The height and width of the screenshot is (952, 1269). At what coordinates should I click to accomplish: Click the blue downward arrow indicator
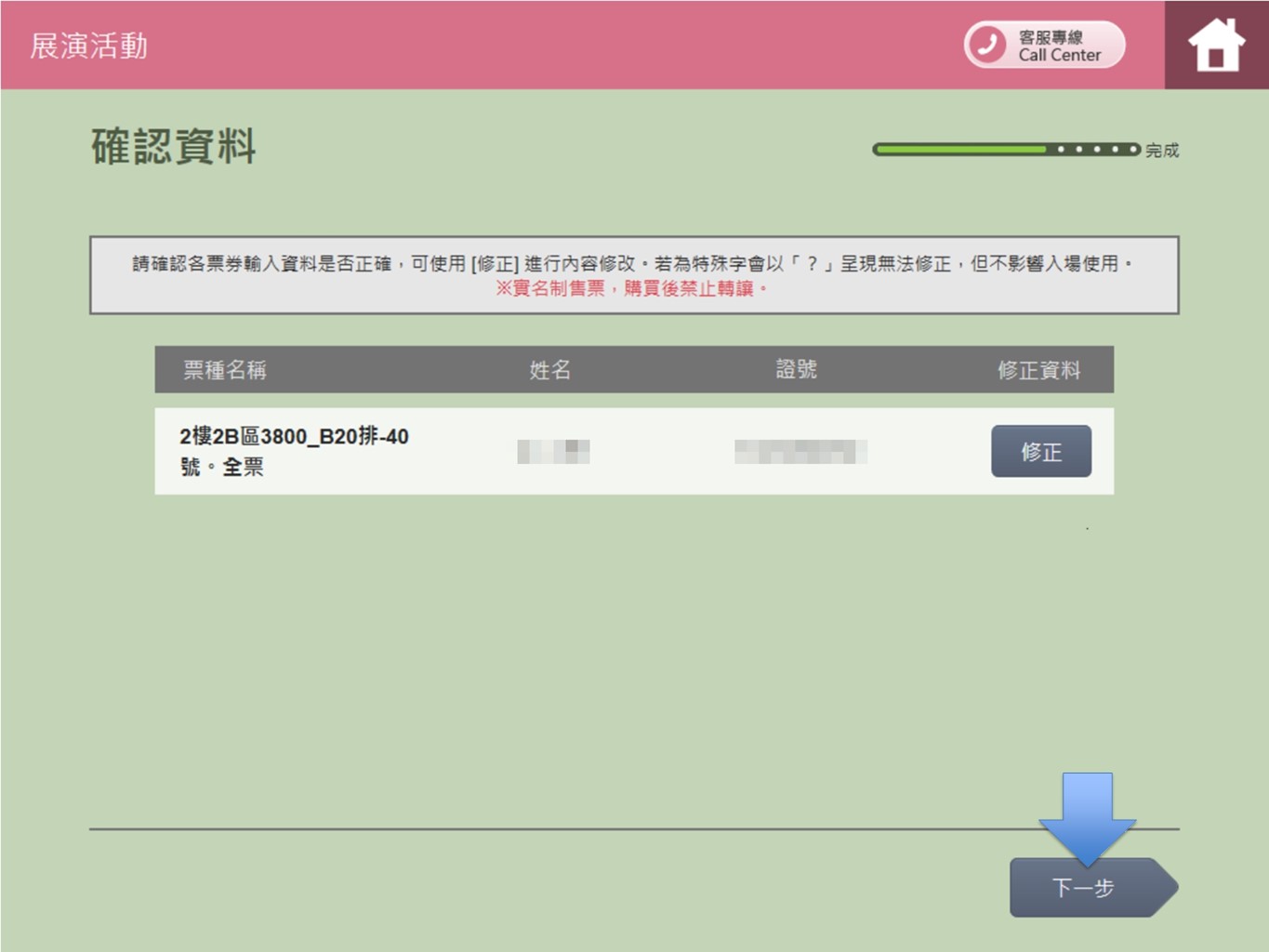click(1087, 815)
